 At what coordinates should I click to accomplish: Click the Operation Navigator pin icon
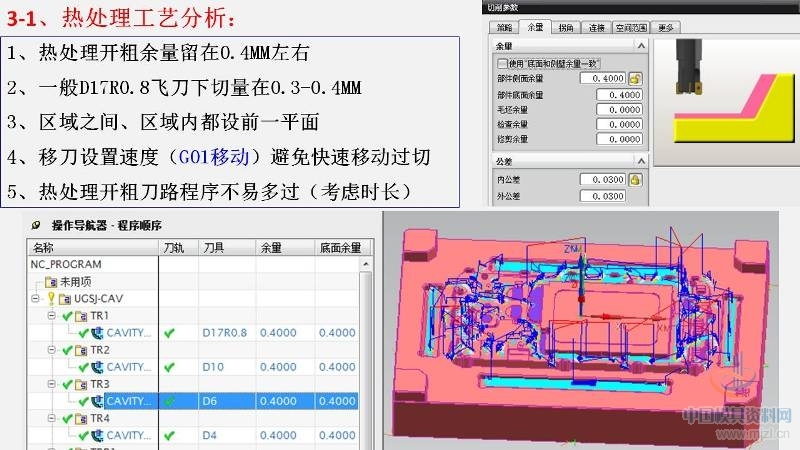tap(37, 225)
